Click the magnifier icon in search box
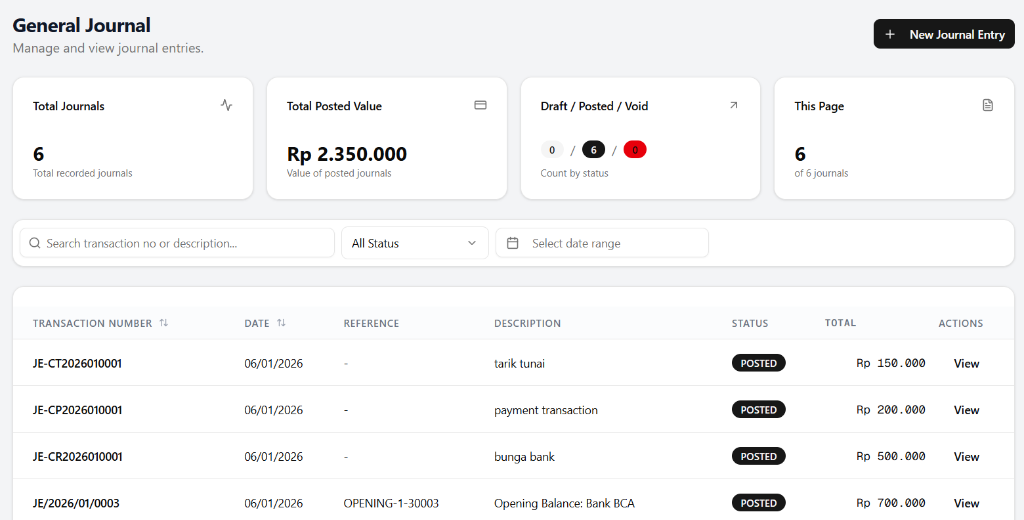This screenshot has width=1024, height=520. (35, 243)
